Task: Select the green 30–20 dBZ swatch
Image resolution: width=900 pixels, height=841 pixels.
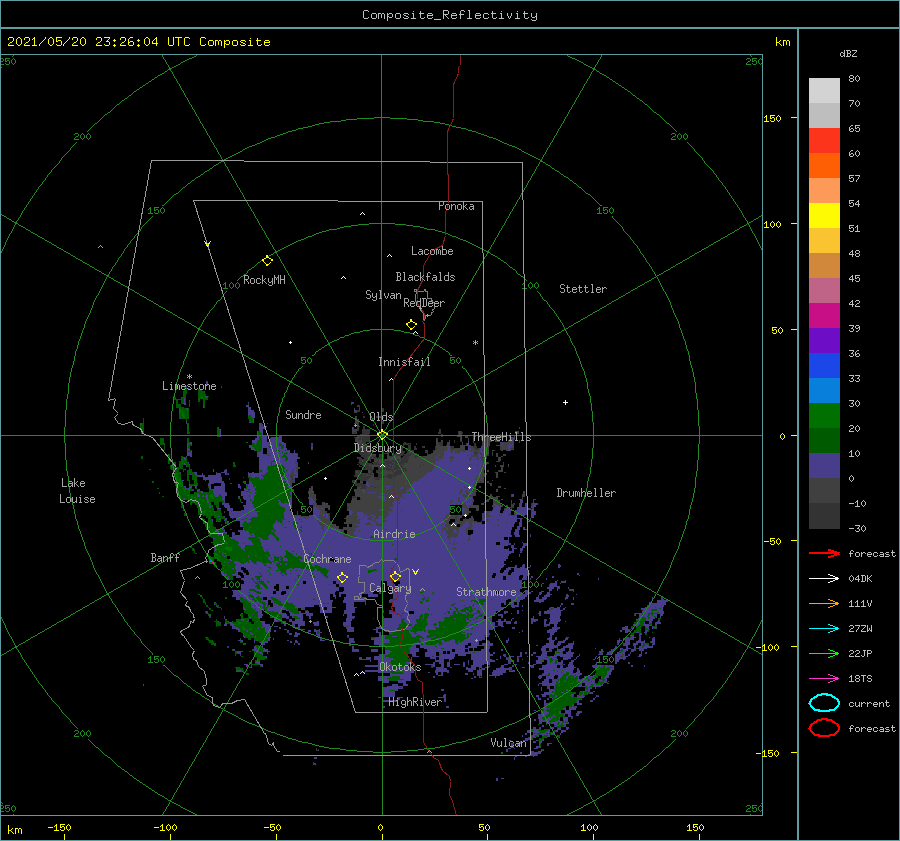Action: click(x=824, y=416)
